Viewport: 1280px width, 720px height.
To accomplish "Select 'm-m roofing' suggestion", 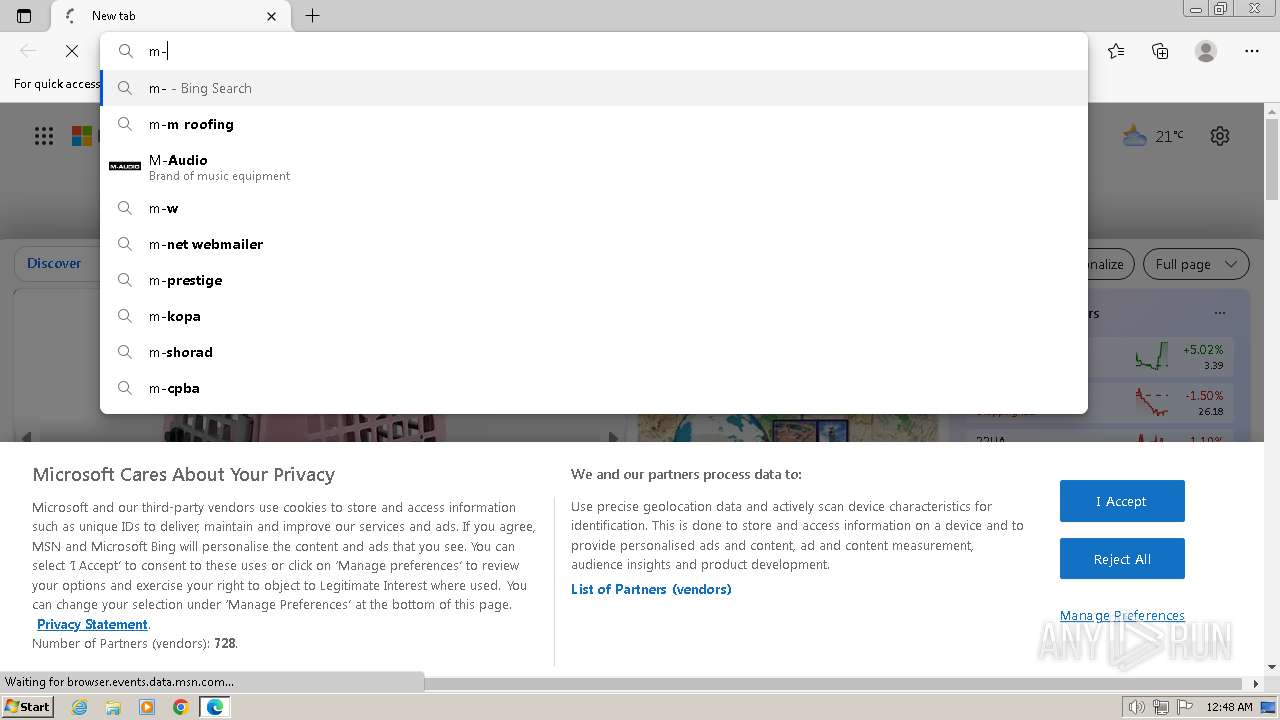I will [593, 124].
